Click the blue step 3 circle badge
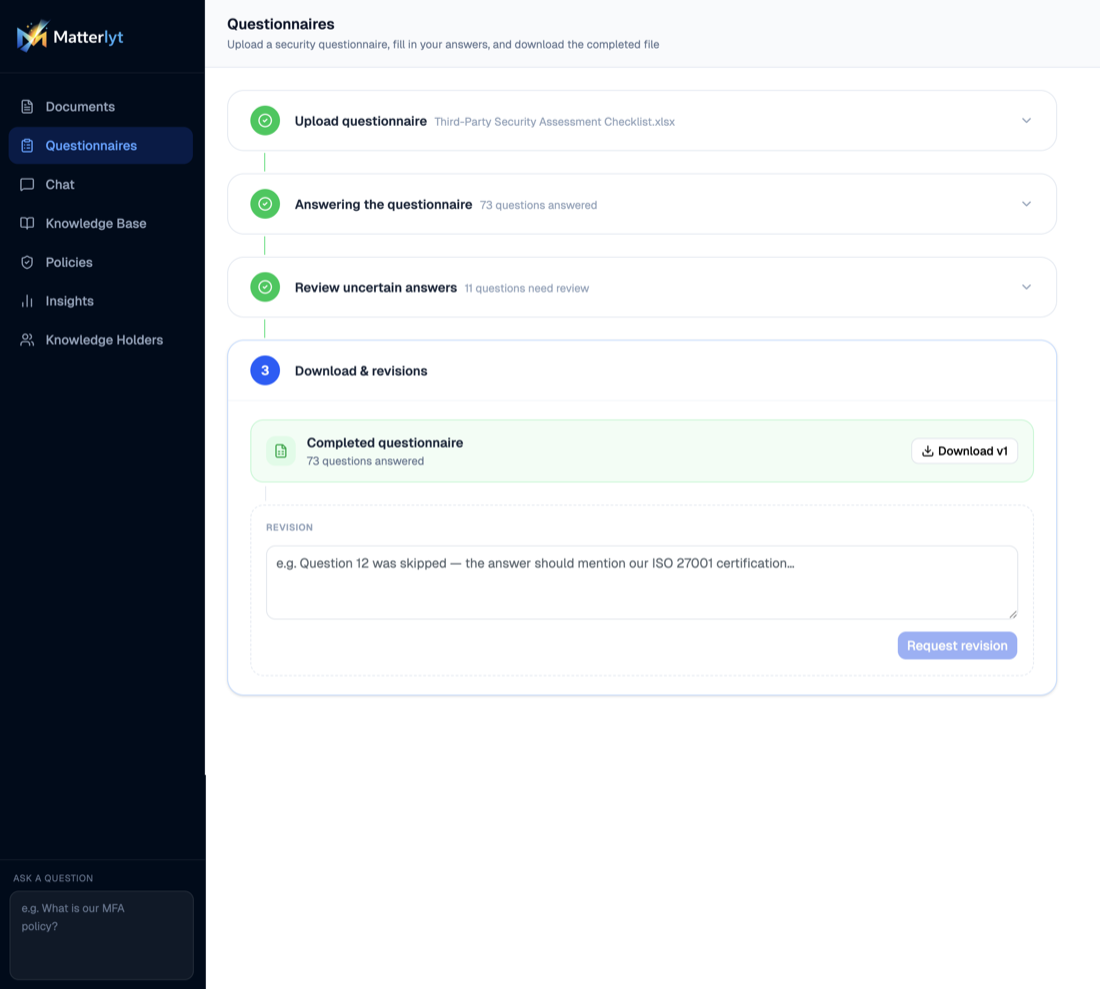Image resolution: width=1100 pixels, height=989 pixels. click(265, 370)
